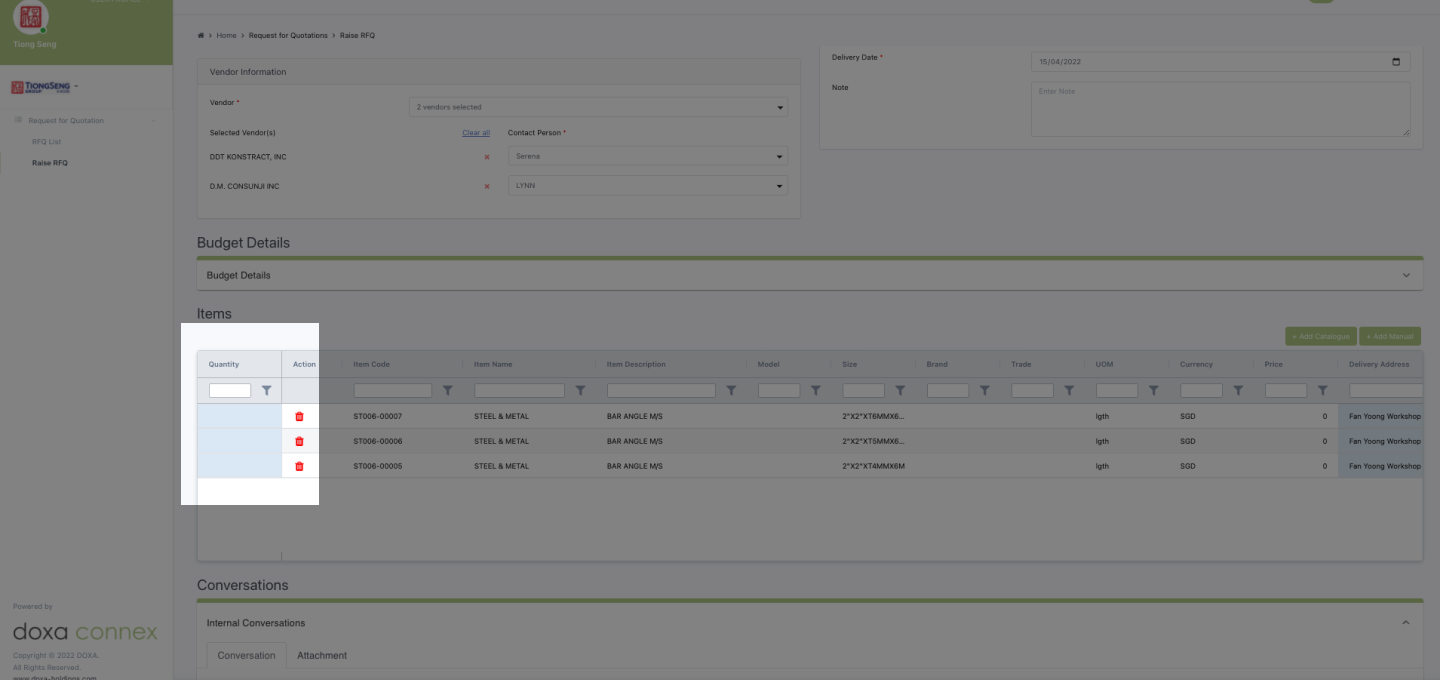Open the Currency column filter icon
Viewport: 1440px width, 680px height.
click(1238, 391)
